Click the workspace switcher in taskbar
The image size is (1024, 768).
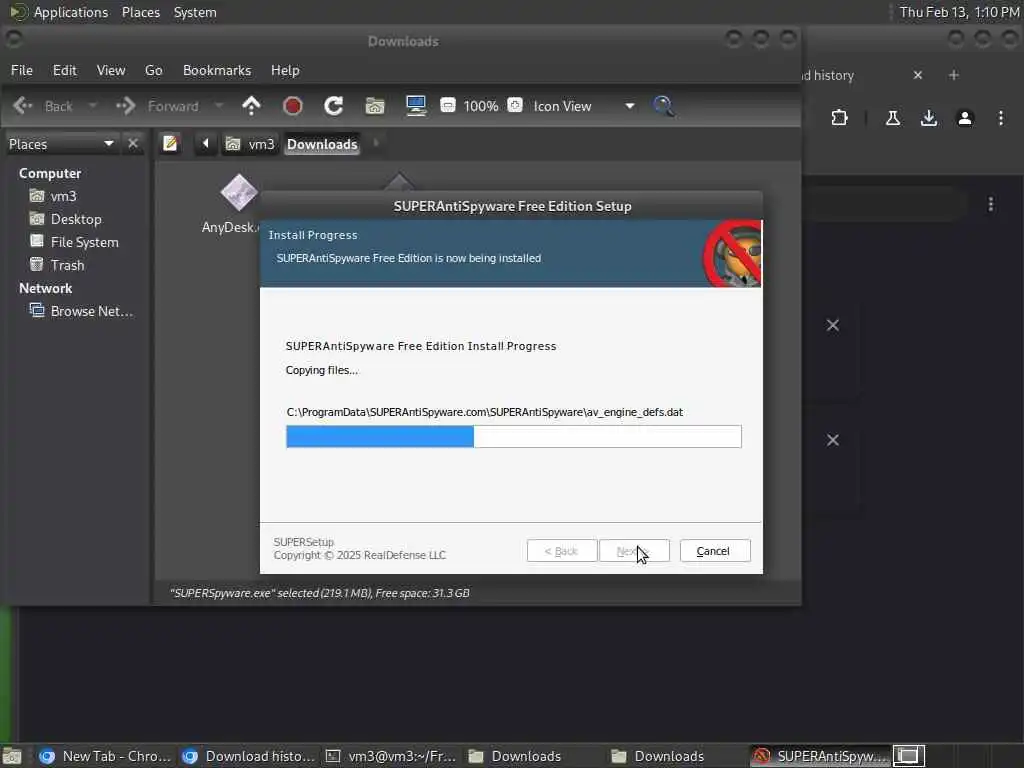click(908, 756)
